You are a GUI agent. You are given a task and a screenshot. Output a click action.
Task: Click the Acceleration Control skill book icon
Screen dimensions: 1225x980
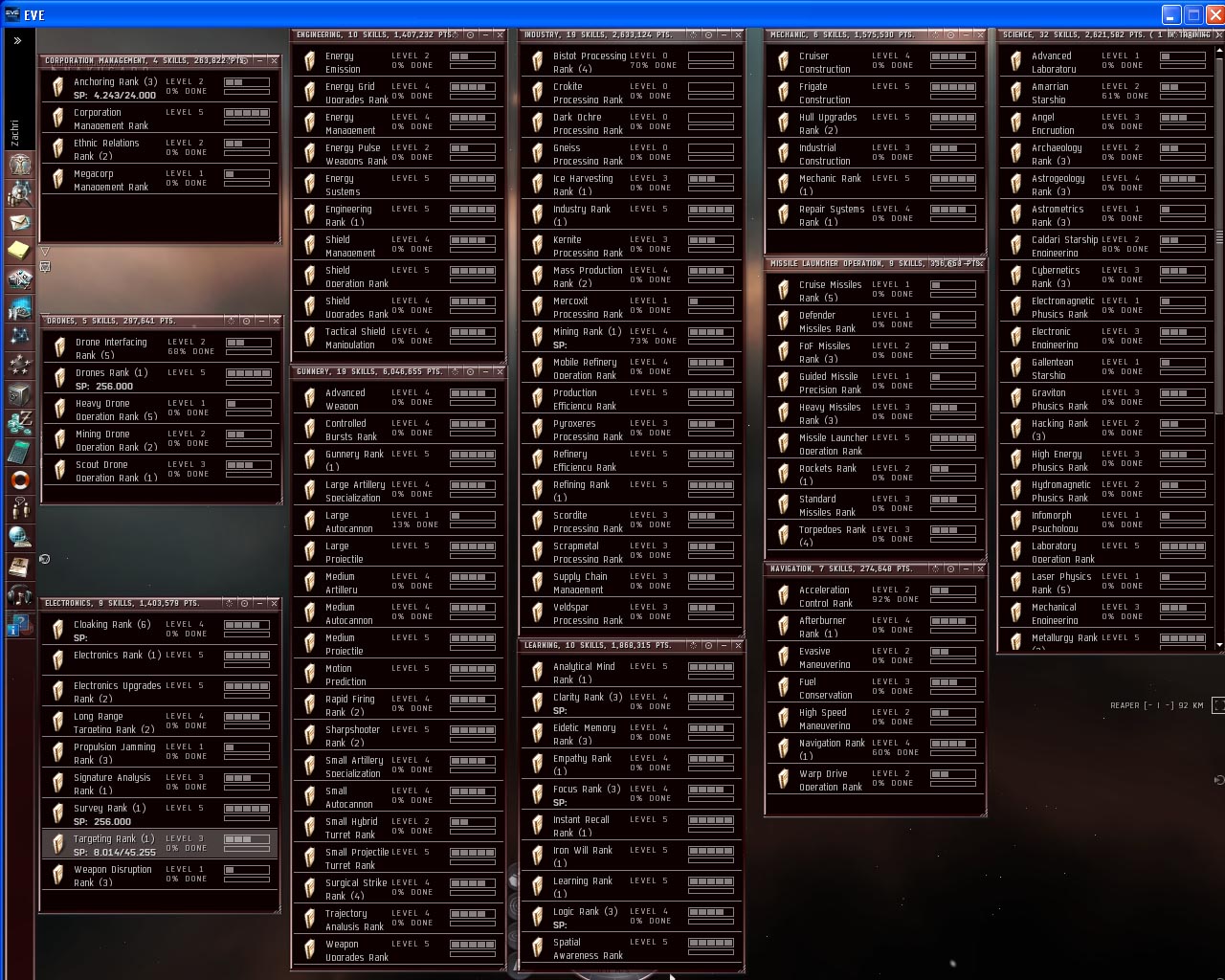click(x=784, y=596)
